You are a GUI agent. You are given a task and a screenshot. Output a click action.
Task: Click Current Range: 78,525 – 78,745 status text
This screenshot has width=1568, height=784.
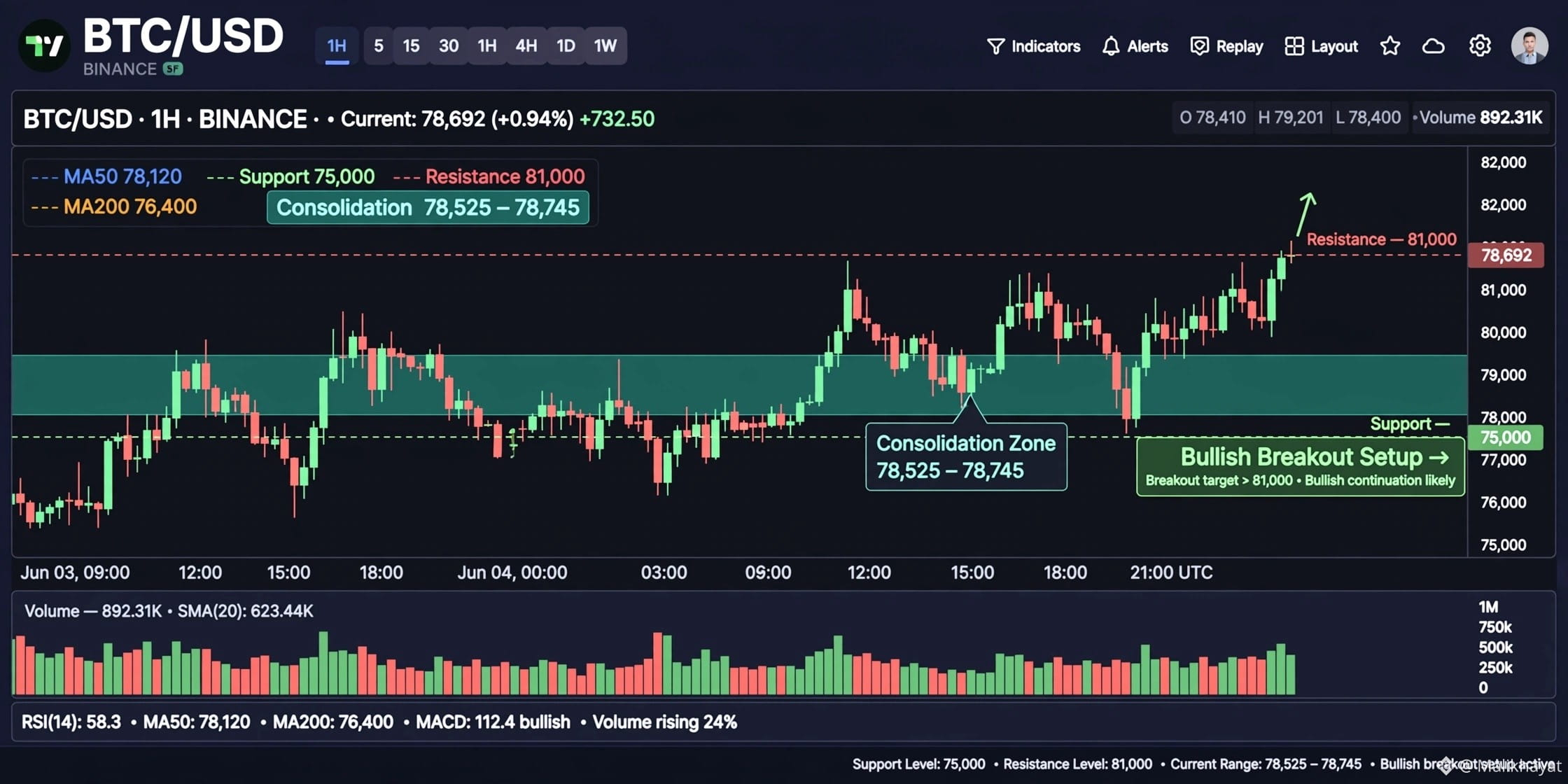tap(1266, 764)
